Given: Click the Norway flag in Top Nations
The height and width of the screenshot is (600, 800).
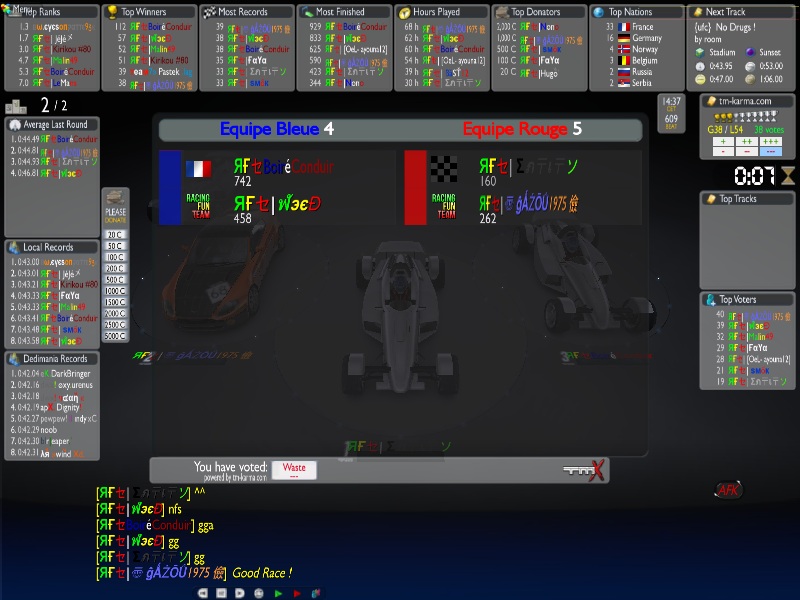Looking at the screenshot, I should 623,49.
